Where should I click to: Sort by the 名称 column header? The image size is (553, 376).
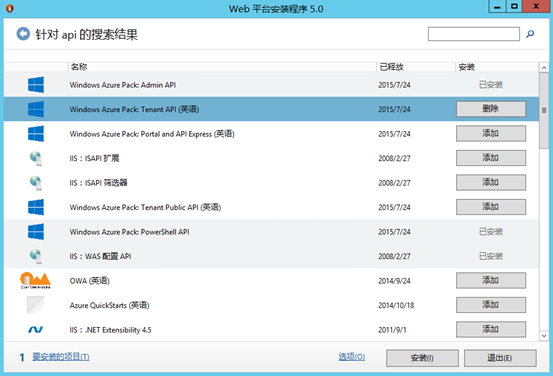point(222,67)
